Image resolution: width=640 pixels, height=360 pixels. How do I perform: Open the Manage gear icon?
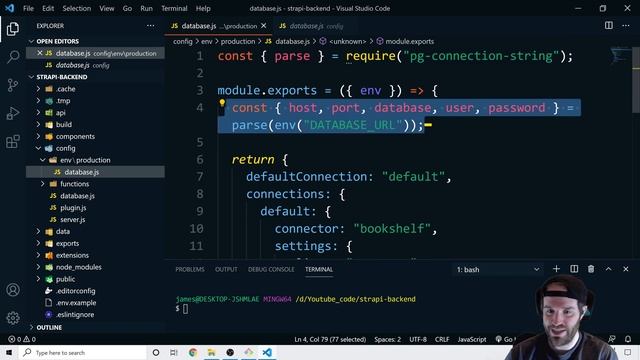pos(13,318)
